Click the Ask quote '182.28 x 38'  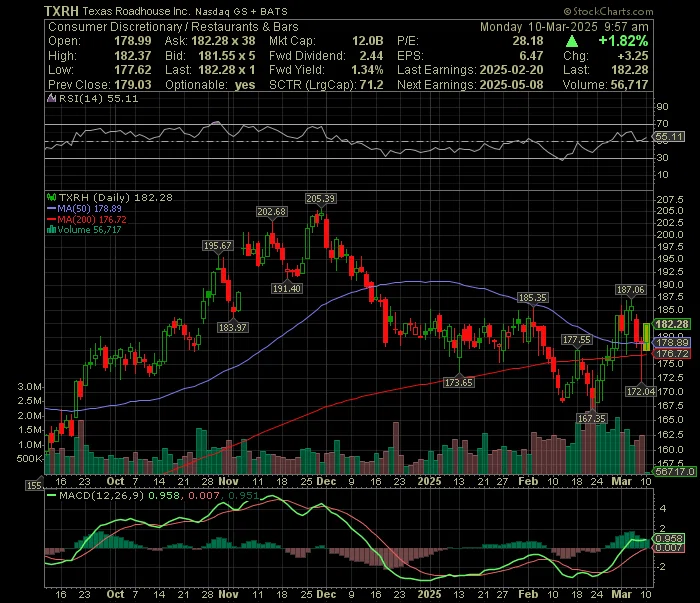tap(223, 41)
